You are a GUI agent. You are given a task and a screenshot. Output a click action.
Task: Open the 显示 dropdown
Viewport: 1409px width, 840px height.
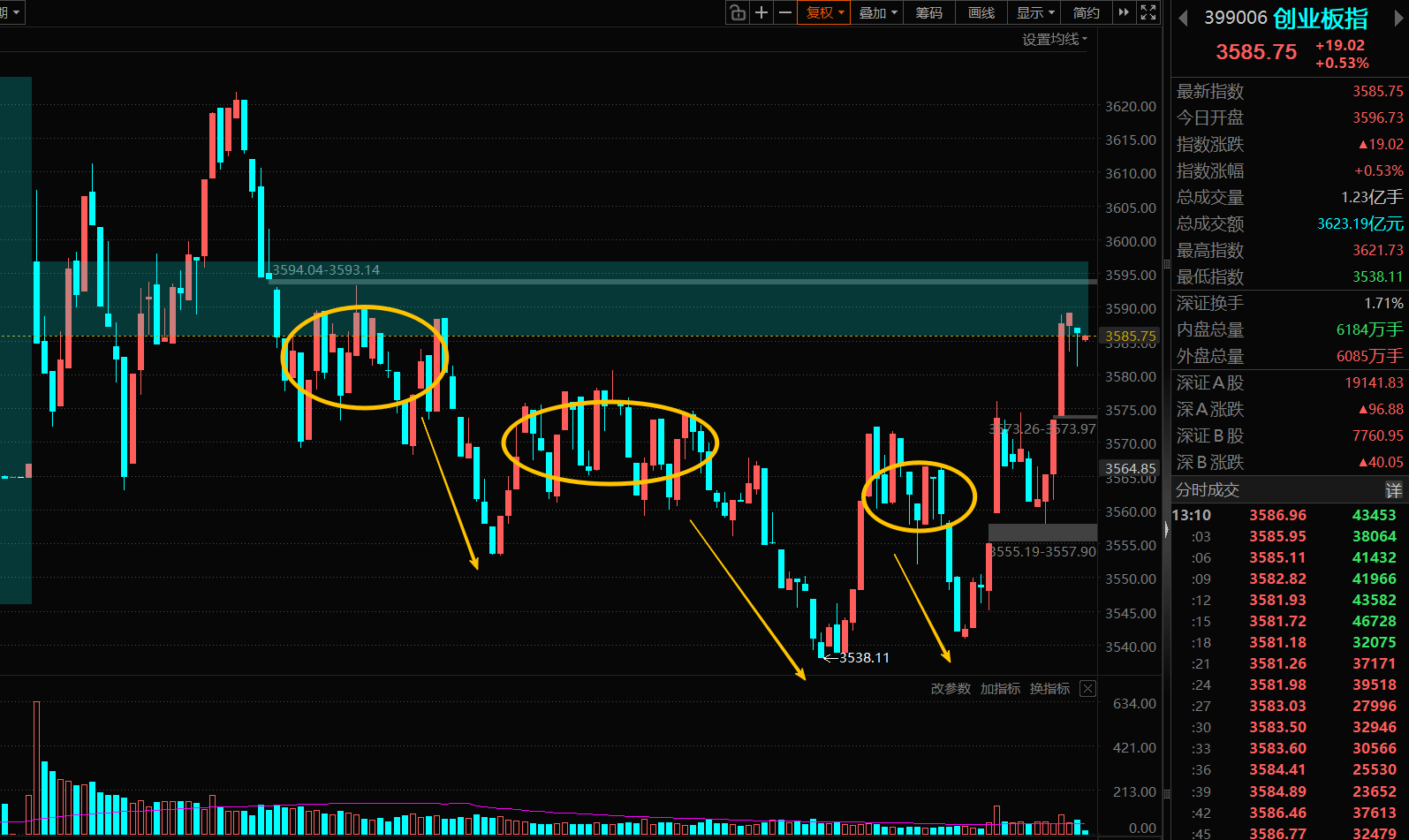pyautogui.click(x=1034, y=12)
